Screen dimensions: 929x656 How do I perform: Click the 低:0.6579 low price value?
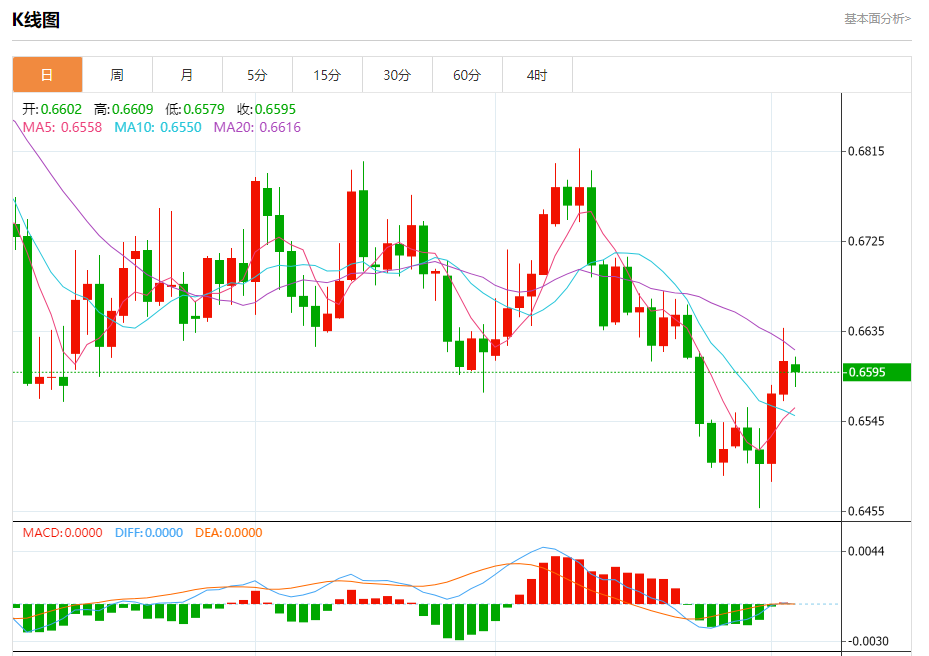(195, 109)
